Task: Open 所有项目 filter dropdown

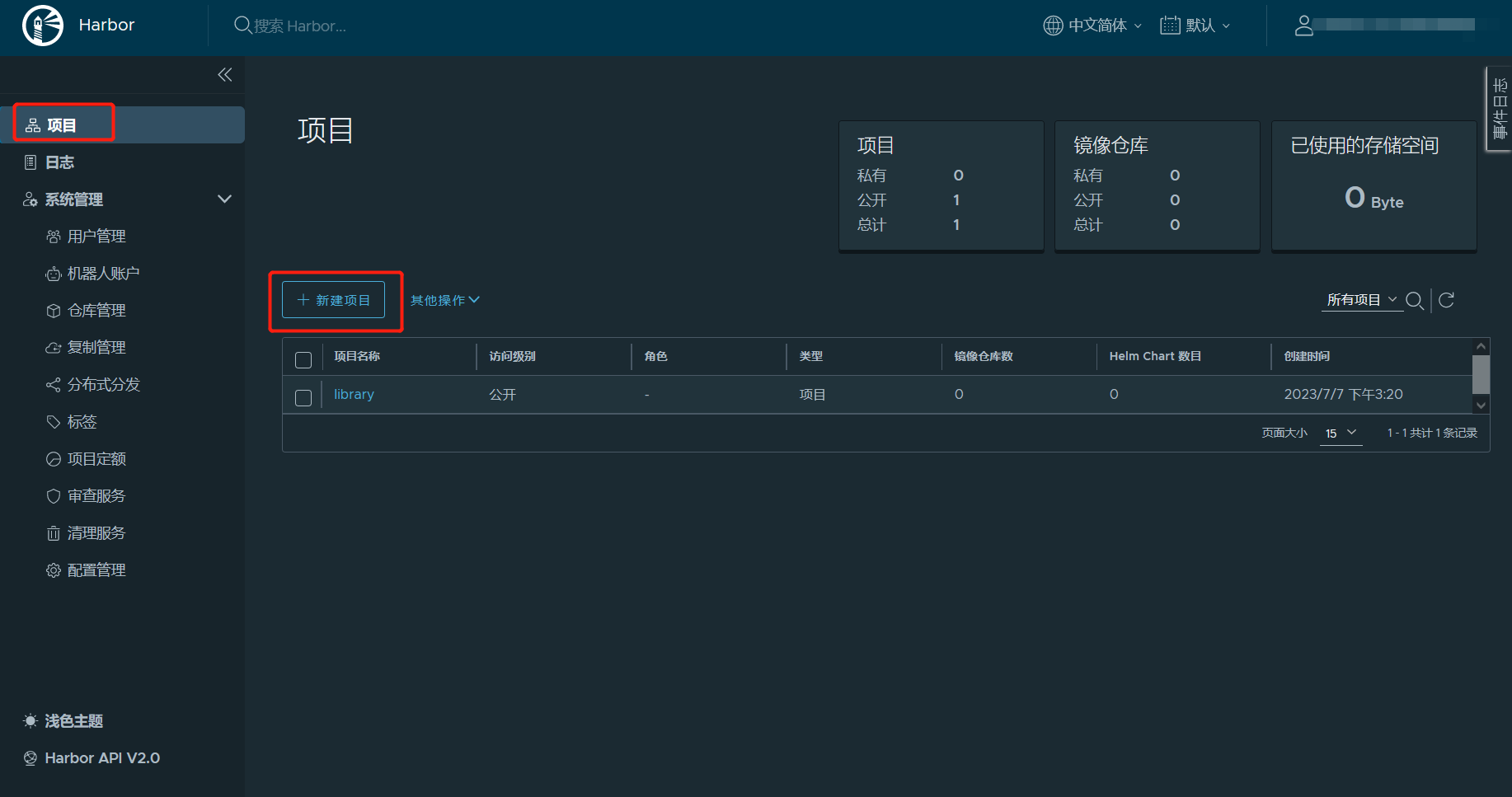Action: (x=1362, y=300)
